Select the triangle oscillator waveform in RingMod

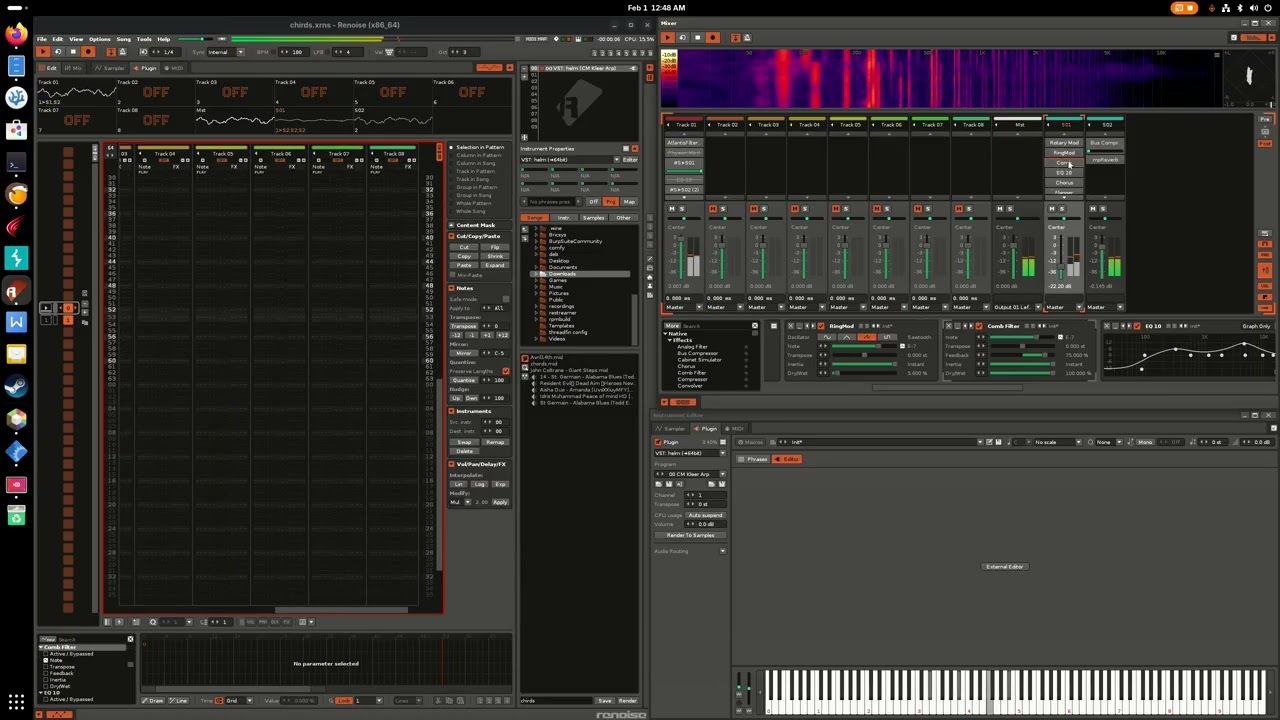(846, 337)
